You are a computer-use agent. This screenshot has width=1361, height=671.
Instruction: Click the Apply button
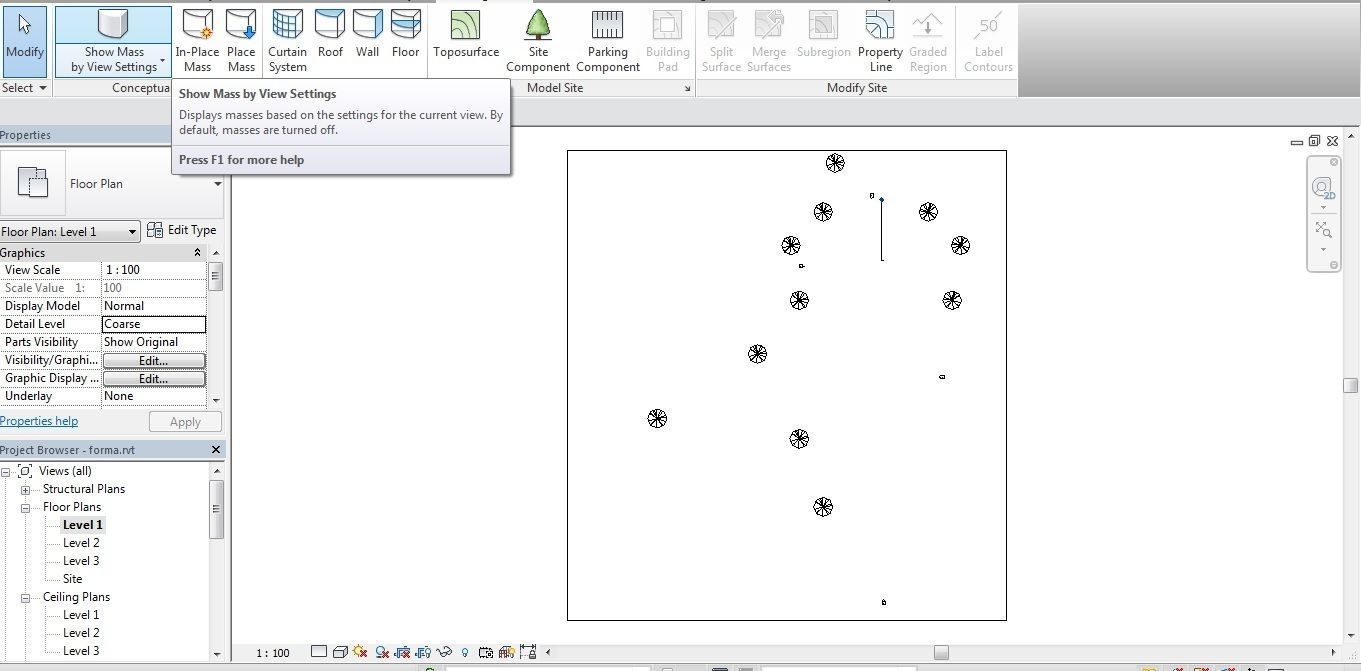pyautogui.click(x=185, y=422)
